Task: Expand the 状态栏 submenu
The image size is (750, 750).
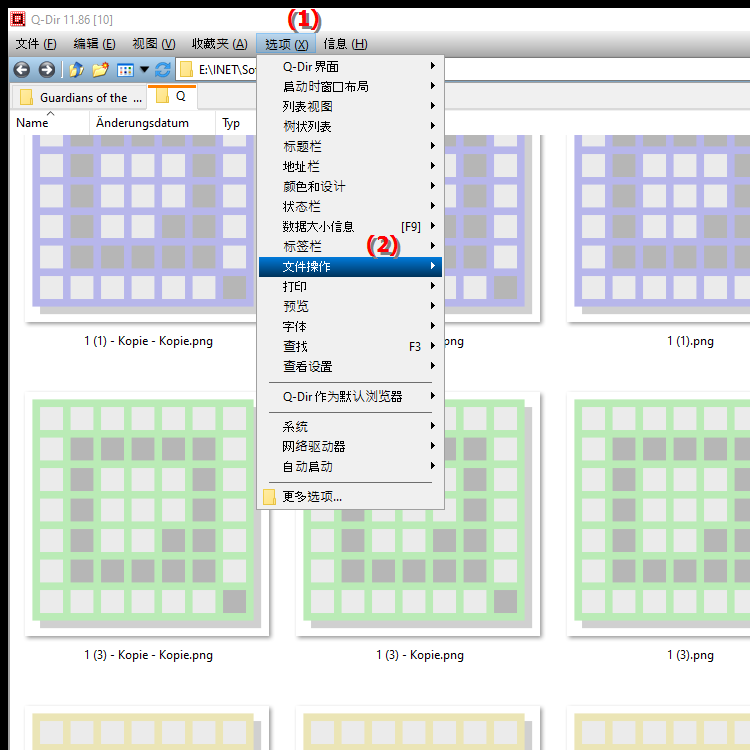Action: point(350,207)
